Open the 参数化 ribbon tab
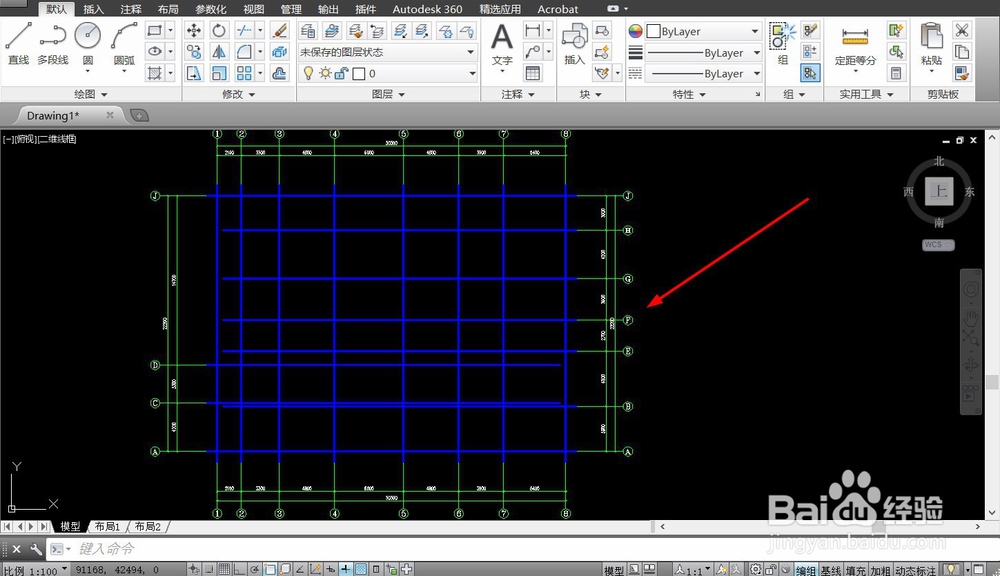Screen dimensions: 1000x576 coord(210,9)
